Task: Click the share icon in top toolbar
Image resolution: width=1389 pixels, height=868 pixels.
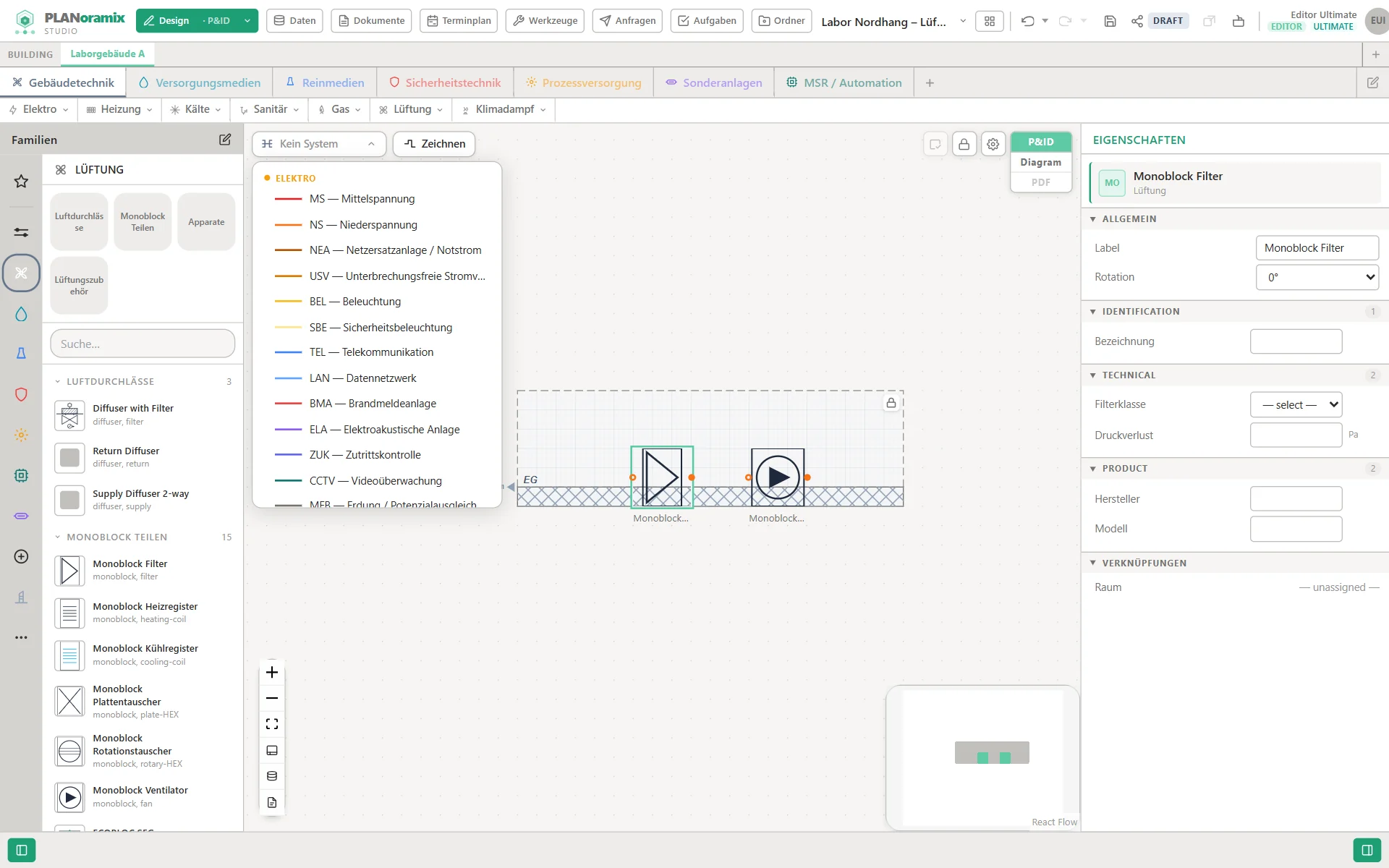Action: click(x=1137, y=21)
